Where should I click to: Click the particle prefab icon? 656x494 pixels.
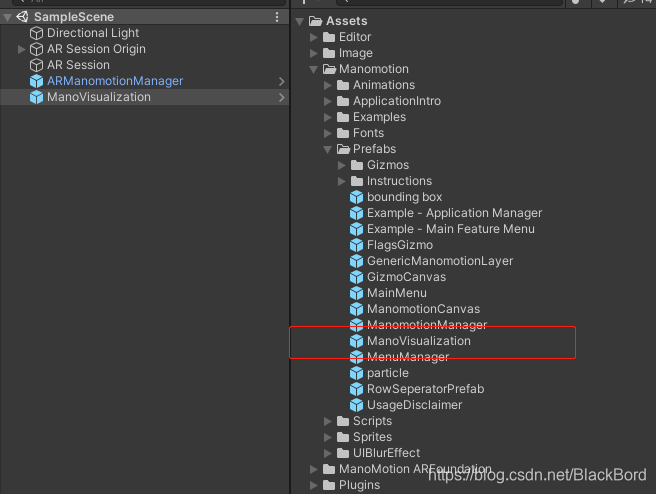(x=356, y=373)
